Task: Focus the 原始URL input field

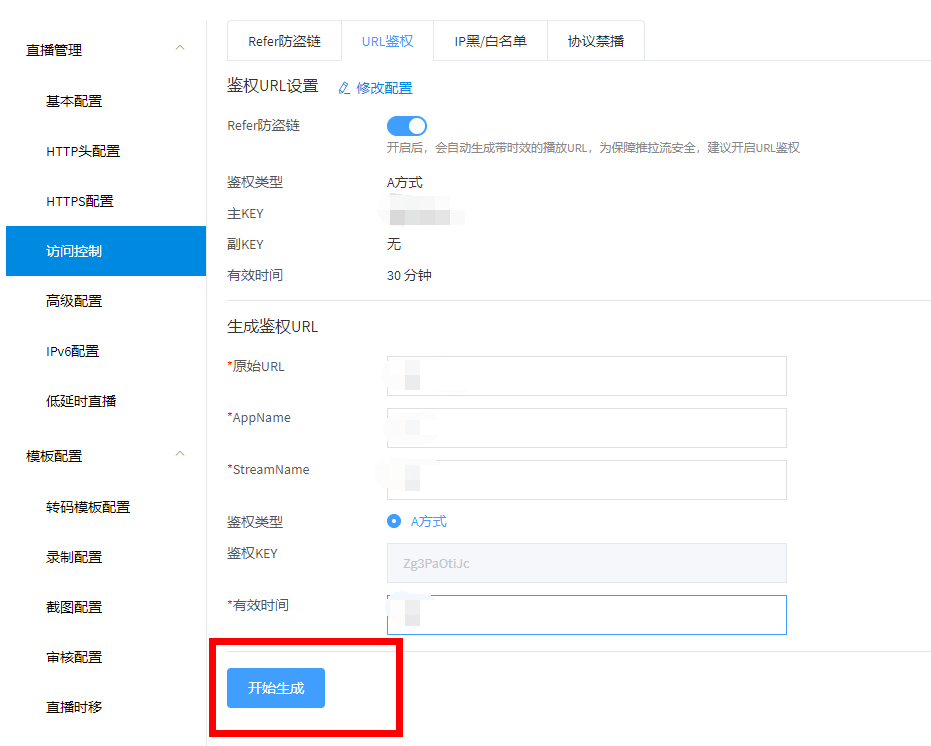Action: pyautogui.click(x=586, y=376)
